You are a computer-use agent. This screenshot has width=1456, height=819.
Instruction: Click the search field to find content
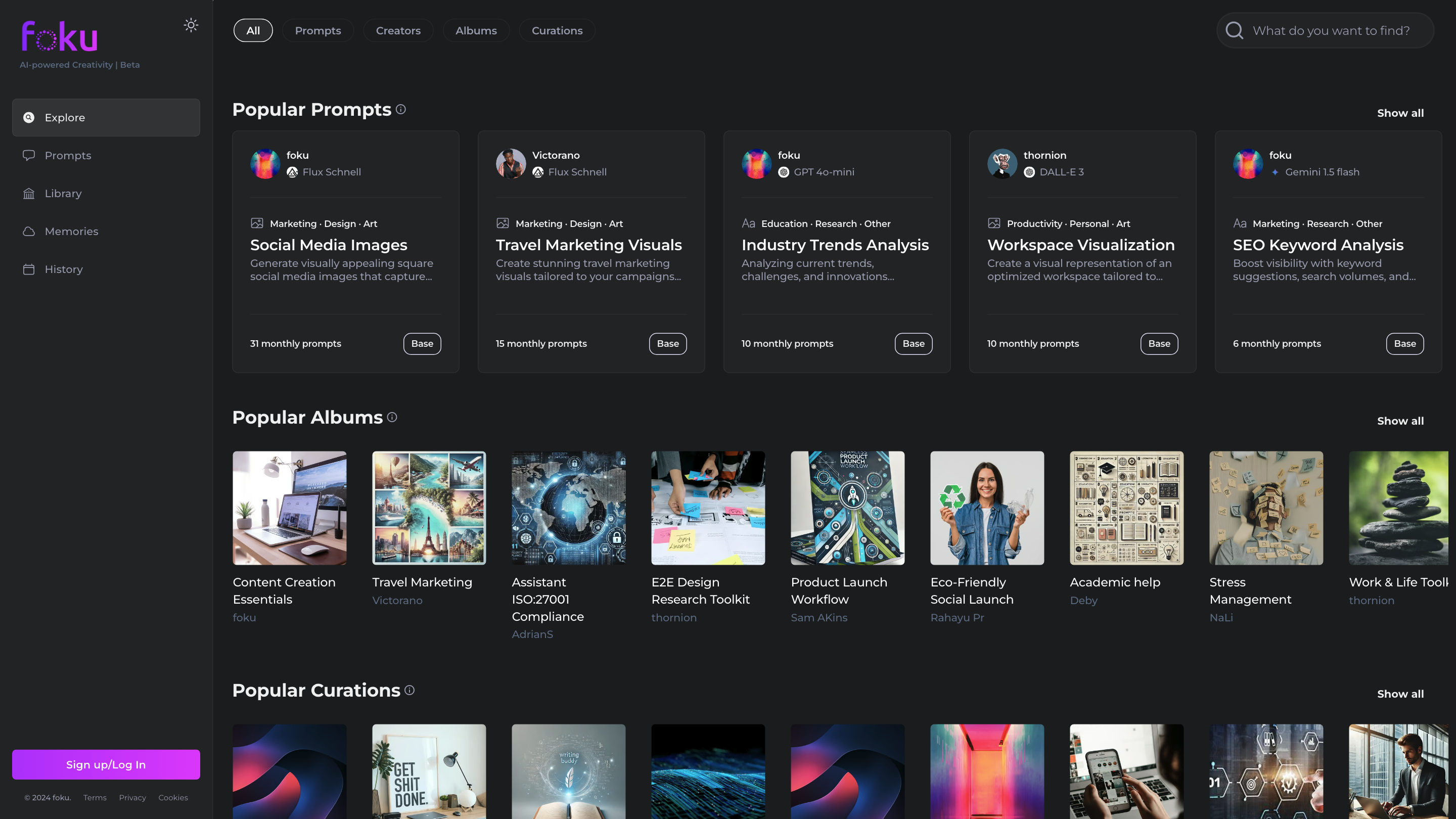[x=1331, y=30]
